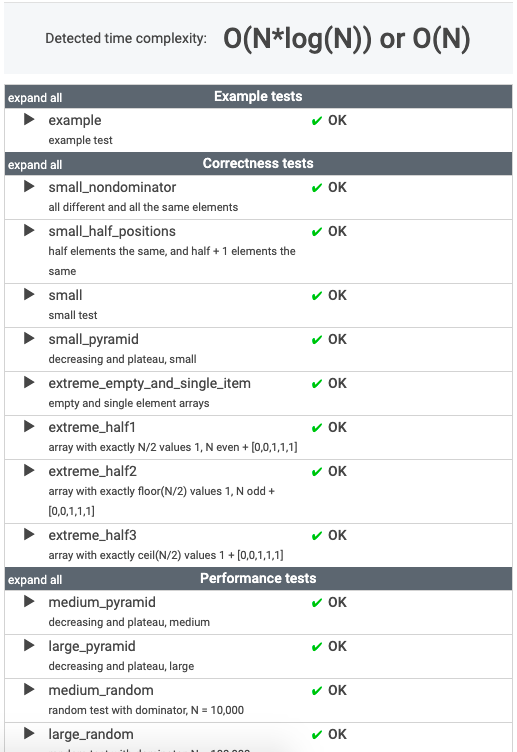Open the small test disclosure arrow
This screenshot has width=517, height=752.
tap(29, 294)
